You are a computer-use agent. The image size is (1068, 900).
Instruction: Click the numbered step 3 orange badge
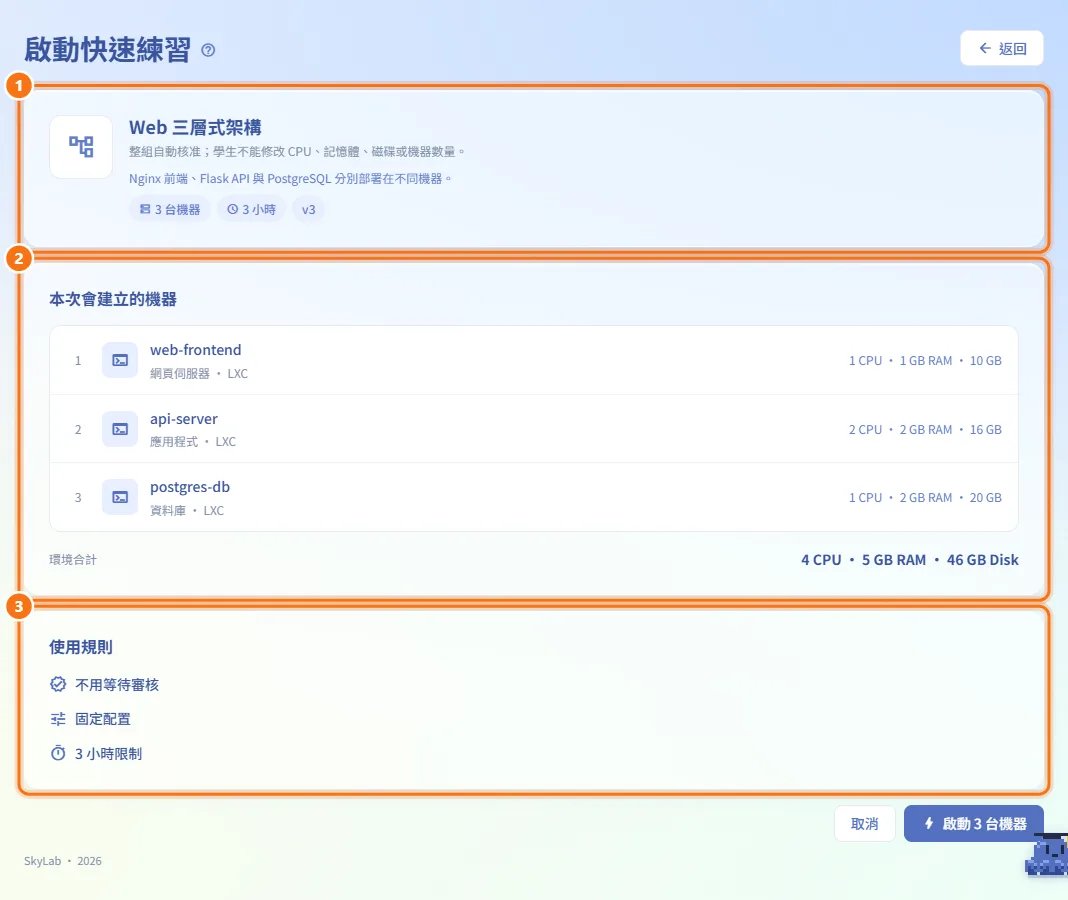(19, 606)
